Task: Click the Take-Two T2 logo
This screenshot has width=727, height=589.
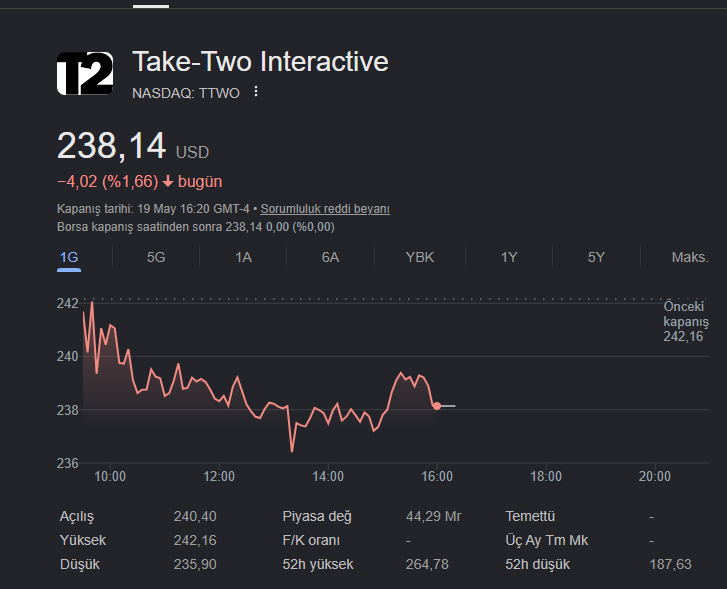Action: (85, 73)
